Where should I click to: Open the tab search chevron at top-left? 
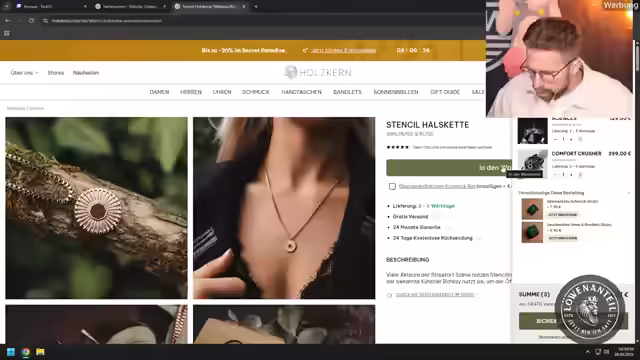tap(7, 6)
